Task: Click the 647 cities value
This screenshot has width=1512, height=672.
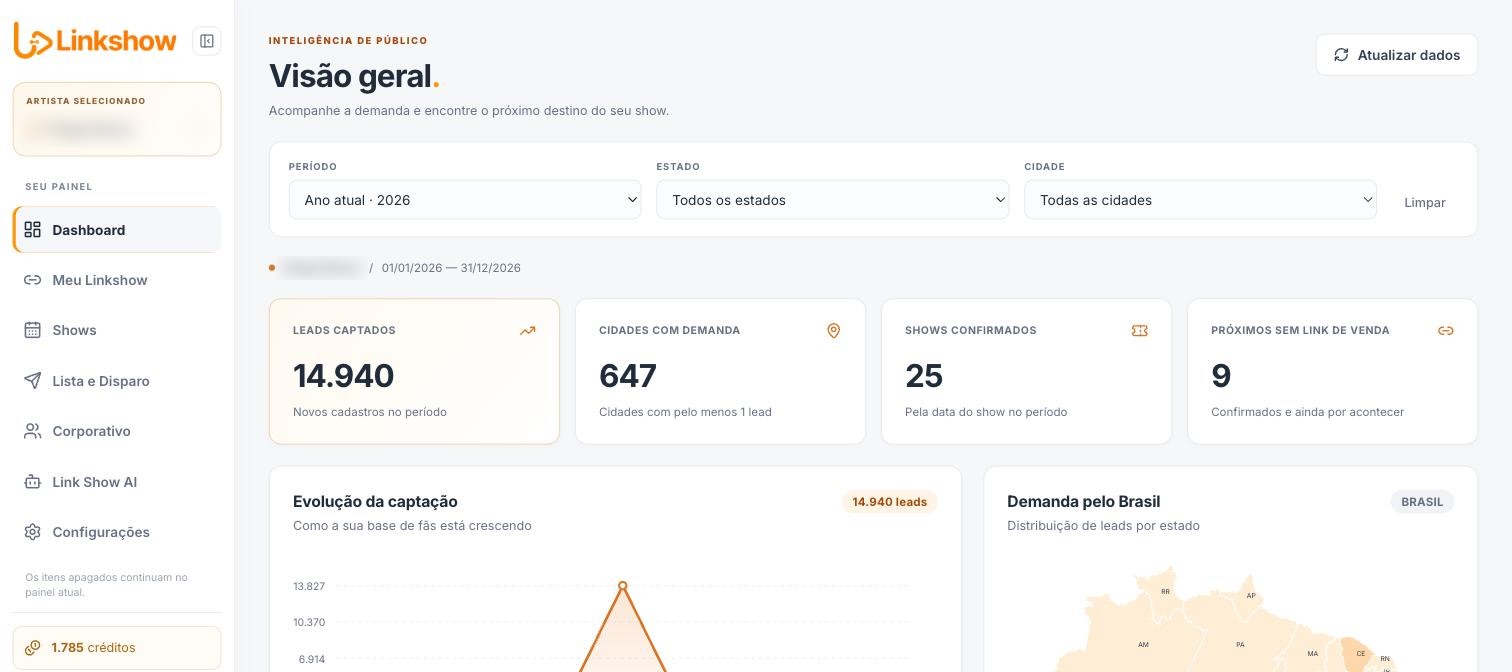Action: 628,376
